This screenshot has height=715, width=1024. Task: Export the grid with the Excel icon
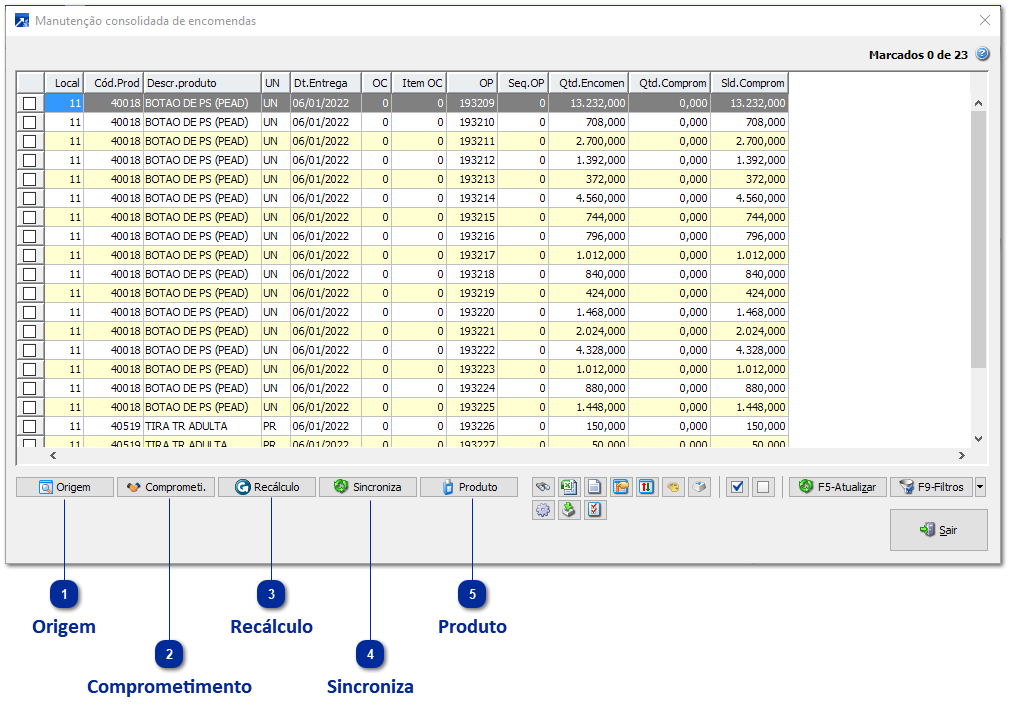[569, 487]
